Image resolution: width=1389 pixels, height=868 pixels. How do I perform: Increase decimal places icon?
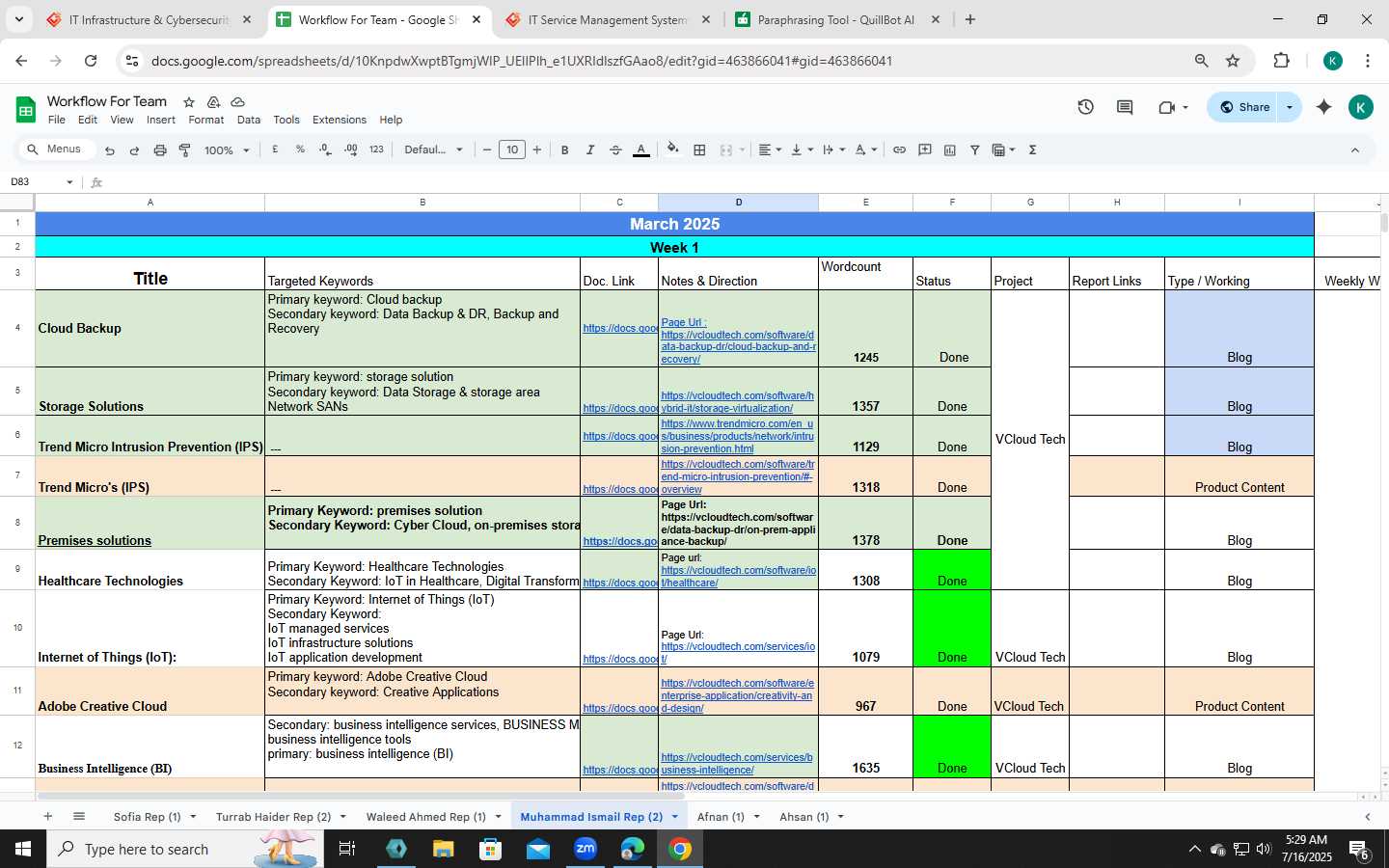pyautogui.click(x=350, y=149)
